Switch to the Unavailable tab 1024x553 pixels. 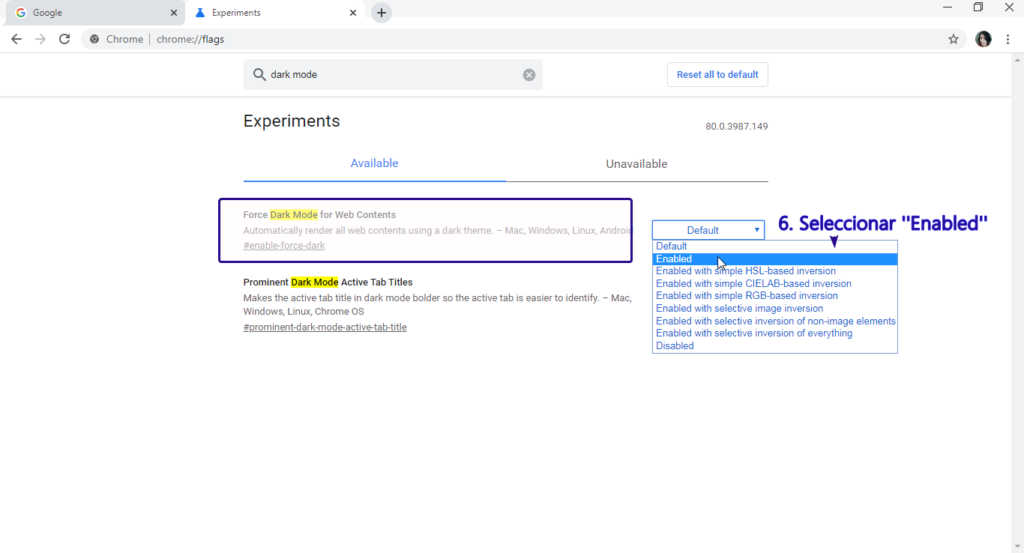pyautogui.click(x=636, y=164)
